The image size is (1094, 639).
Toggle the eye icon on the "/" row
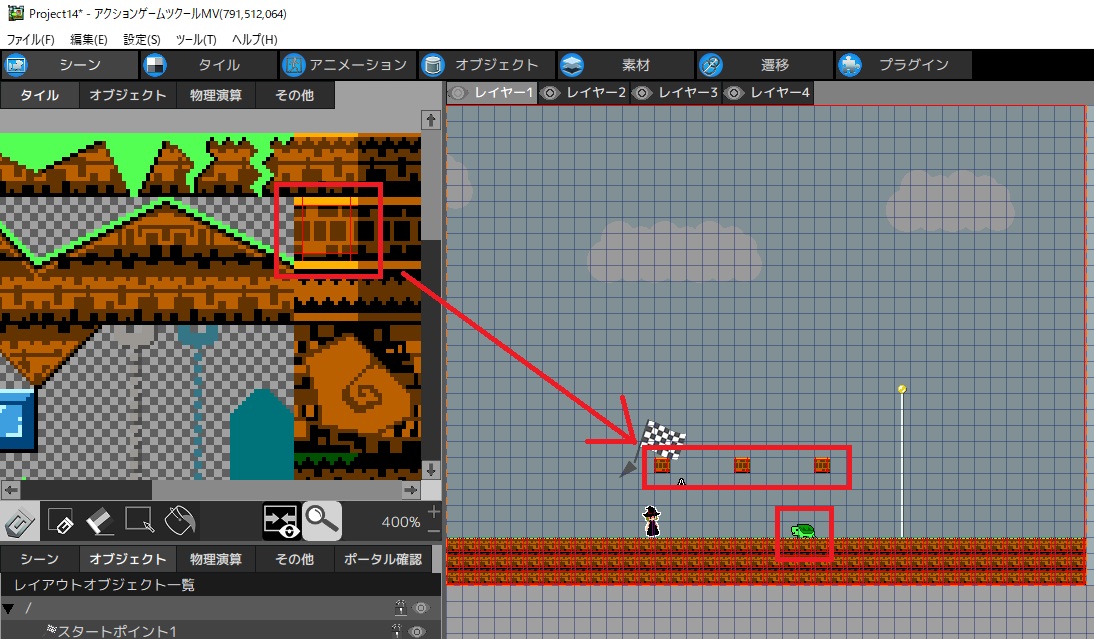tap(421, 608)
